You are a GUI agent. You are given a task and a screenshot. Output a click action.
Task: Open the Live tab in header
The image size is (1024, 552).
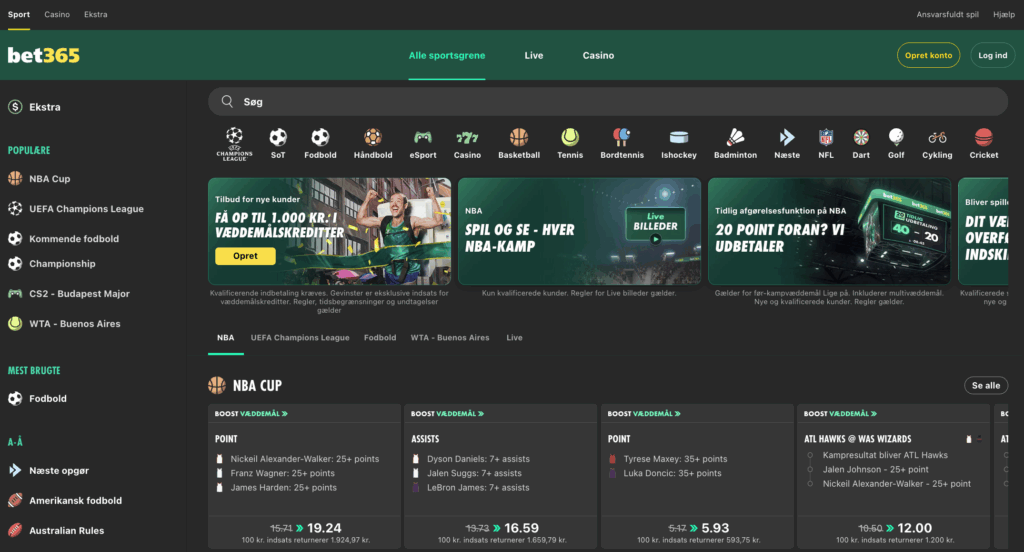534,56
